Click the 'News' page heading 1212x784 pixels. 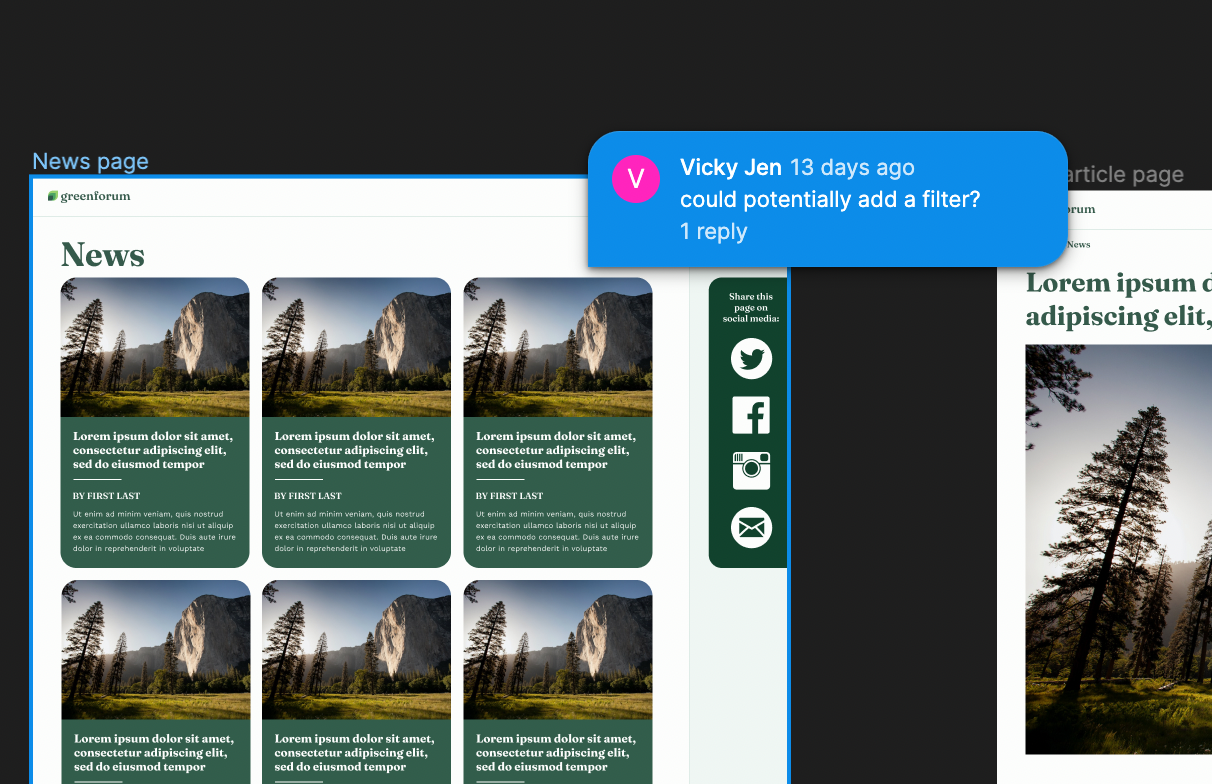(103, 254)
